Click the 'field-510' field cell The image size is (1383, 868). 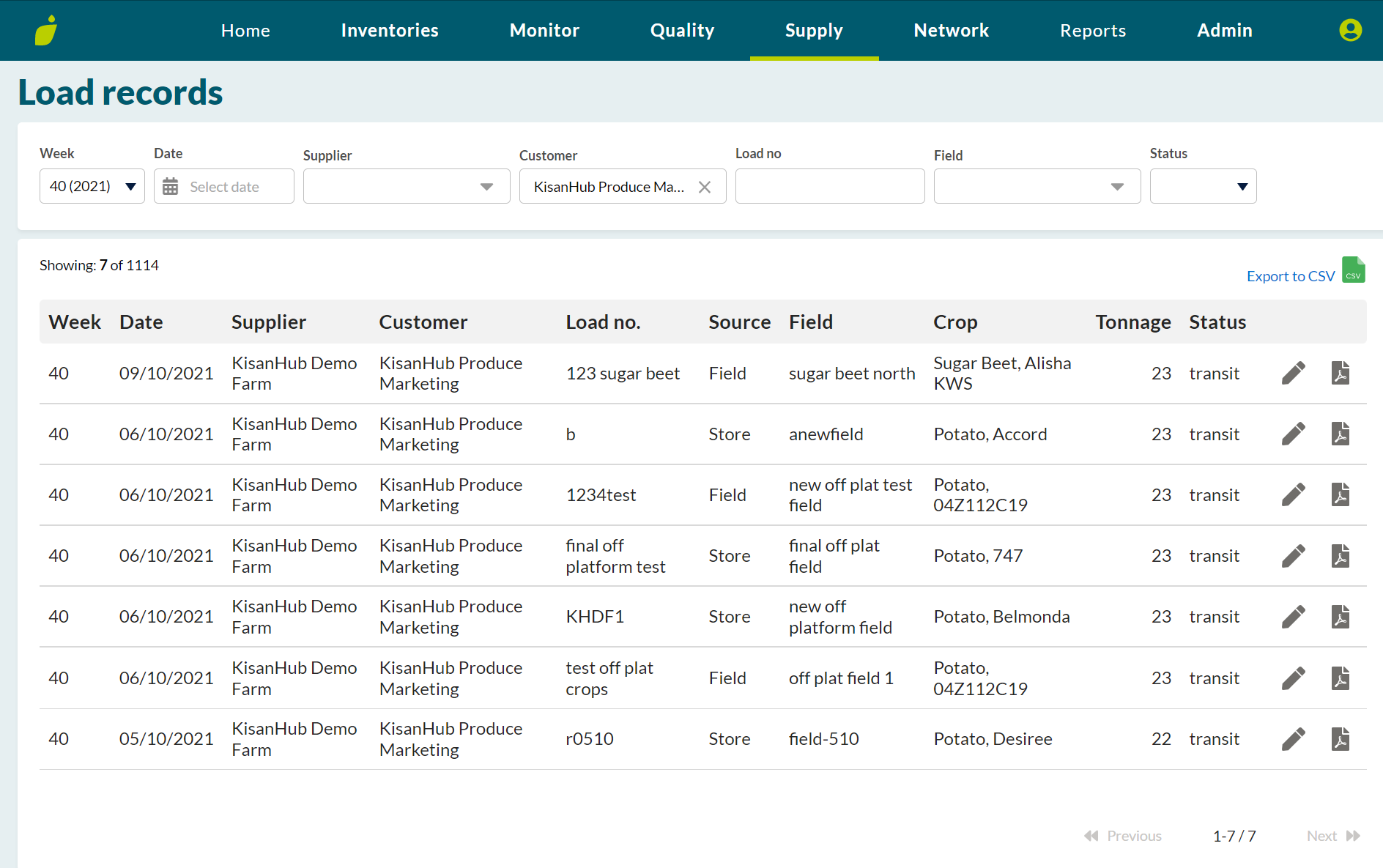[824, 739]
